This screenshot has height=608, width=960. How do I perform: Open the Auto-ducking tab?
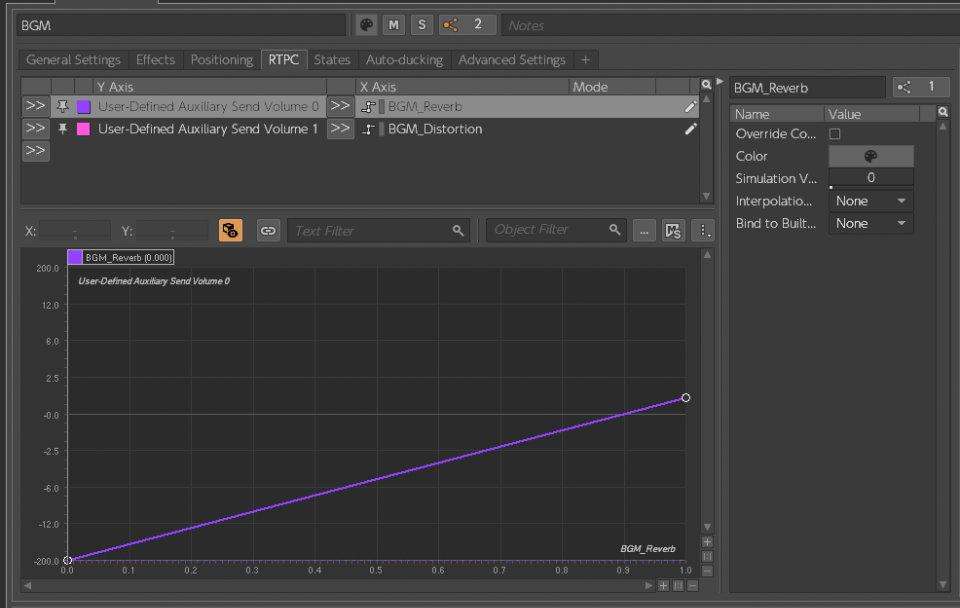[x=404, y=60]
